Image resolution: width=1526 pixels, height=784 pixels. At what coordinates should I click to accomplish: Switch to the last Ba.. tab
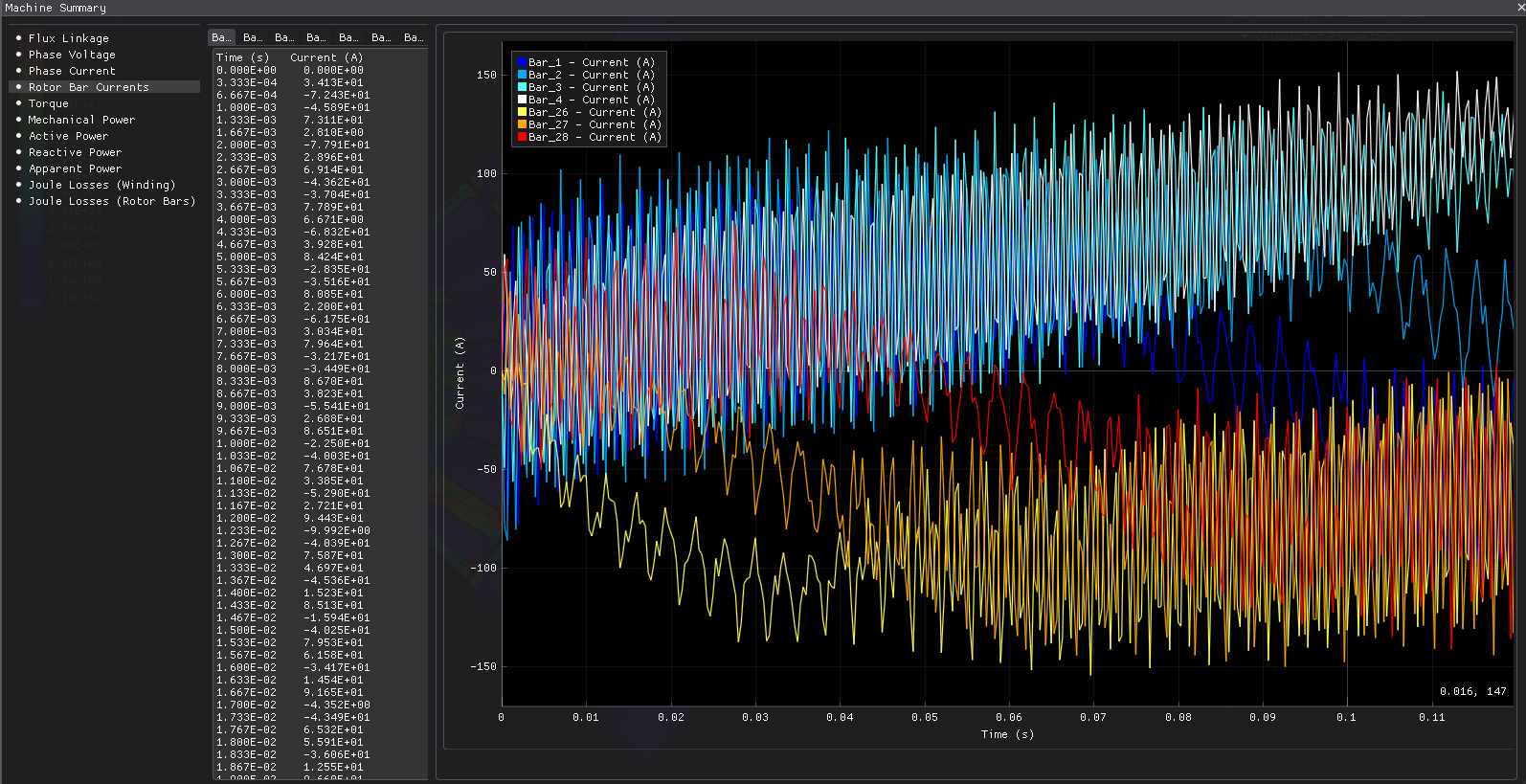414,37
